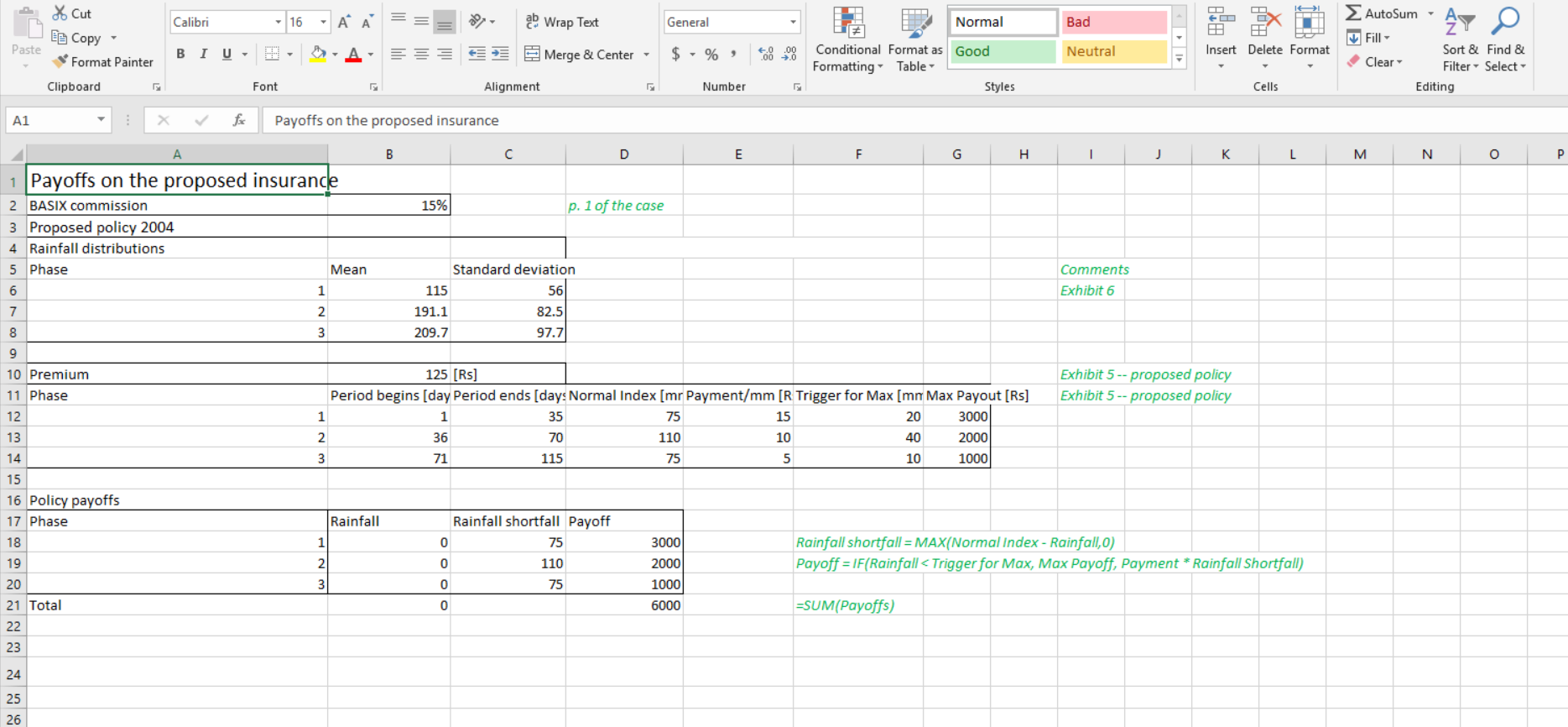Viewport: 1568px width, 727px height.
Task: Increase font size with the larger A icon
Action: (344, 22)
